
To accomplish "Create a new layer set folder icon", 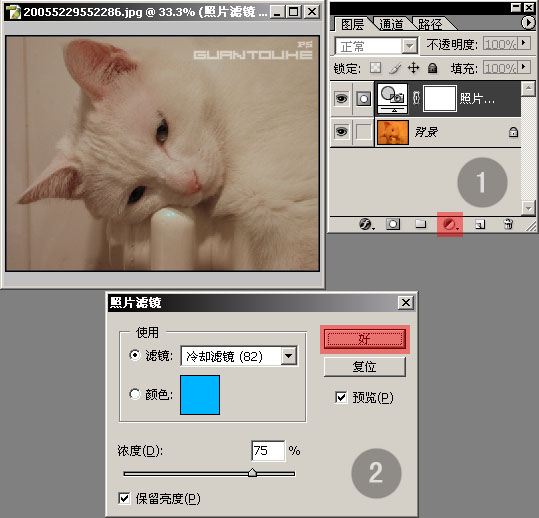I will [420, 224].
